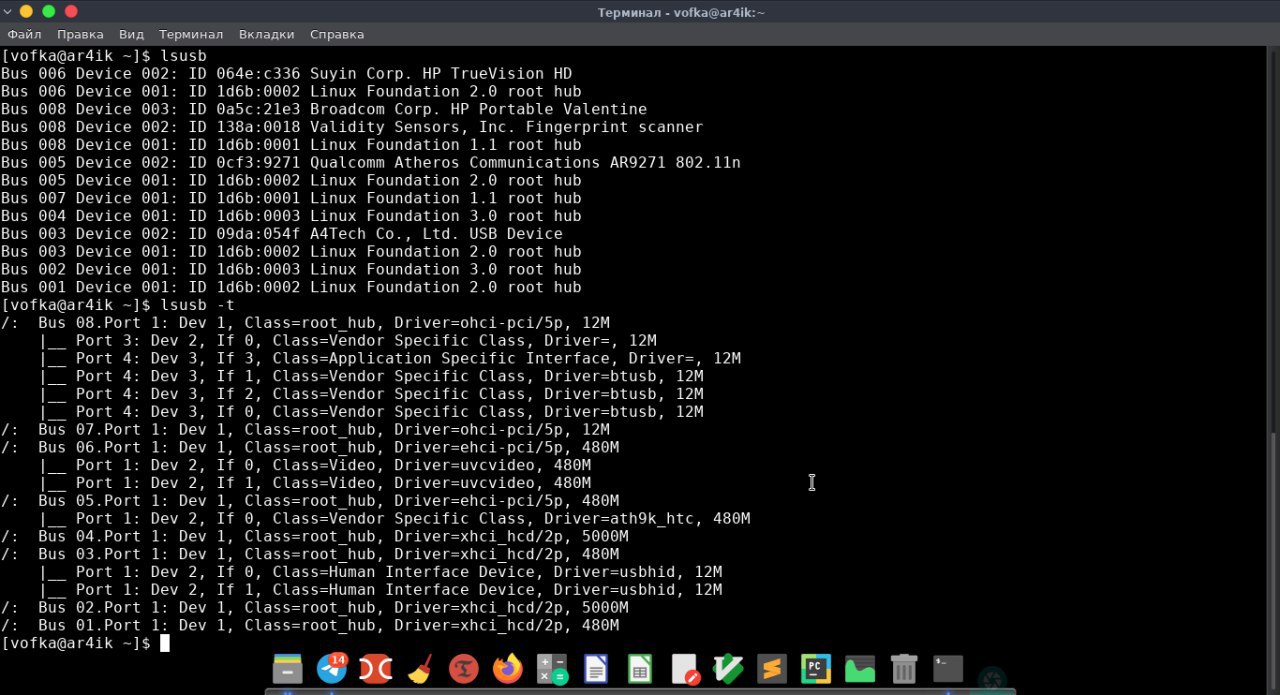Open the Вид menu
This screenshot has width=1280, height=695.
click(131, 34)
